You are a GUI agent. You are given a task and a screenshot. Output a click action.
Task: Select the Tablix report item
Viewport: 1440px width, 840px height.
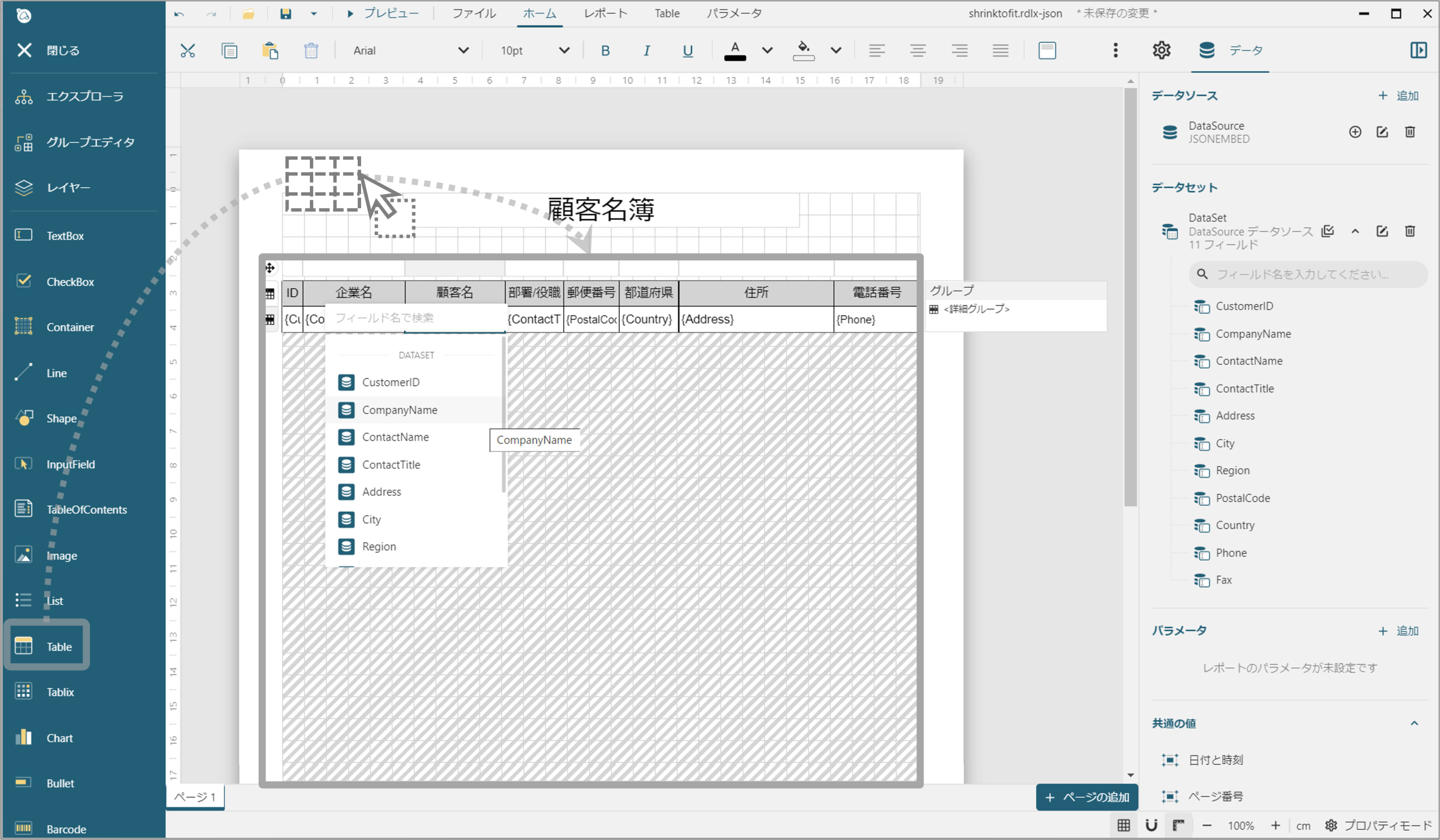(x=46, y=692)
